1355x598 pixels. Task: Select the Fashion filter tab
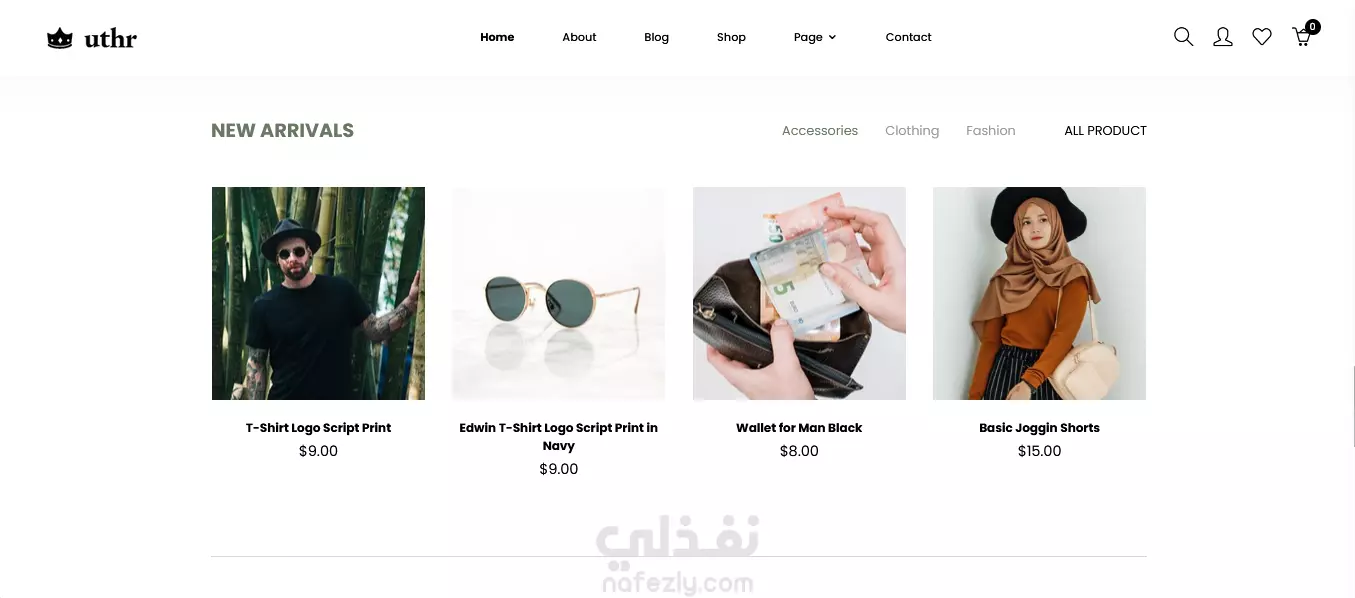coord(990,130)
